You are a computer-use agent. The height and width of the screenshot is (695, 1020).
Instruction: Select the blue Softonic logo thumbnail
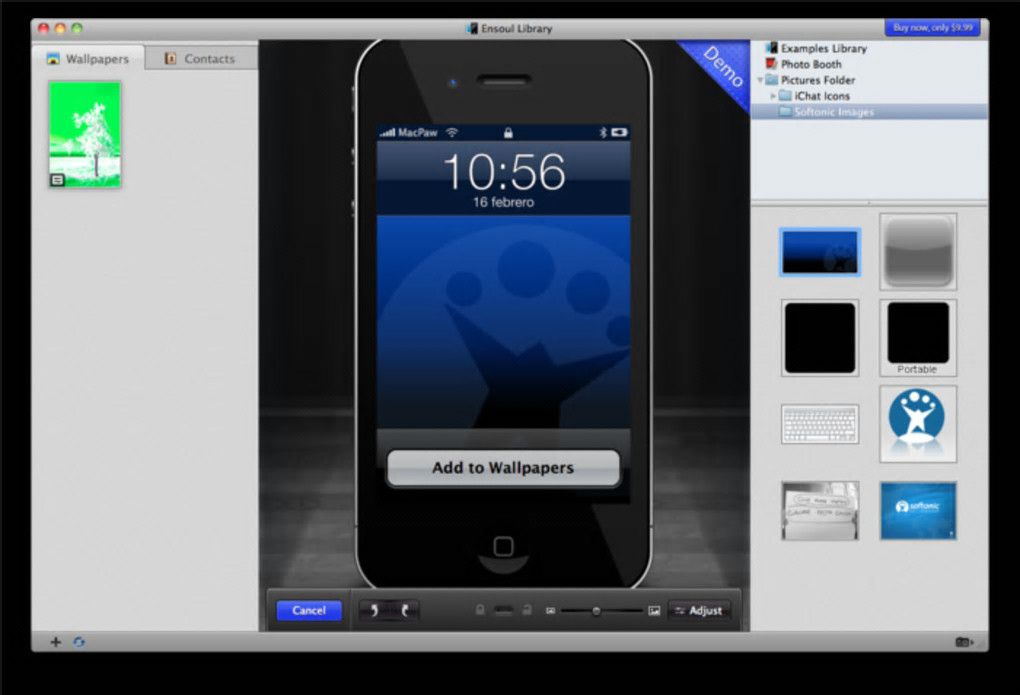[918, 424]
